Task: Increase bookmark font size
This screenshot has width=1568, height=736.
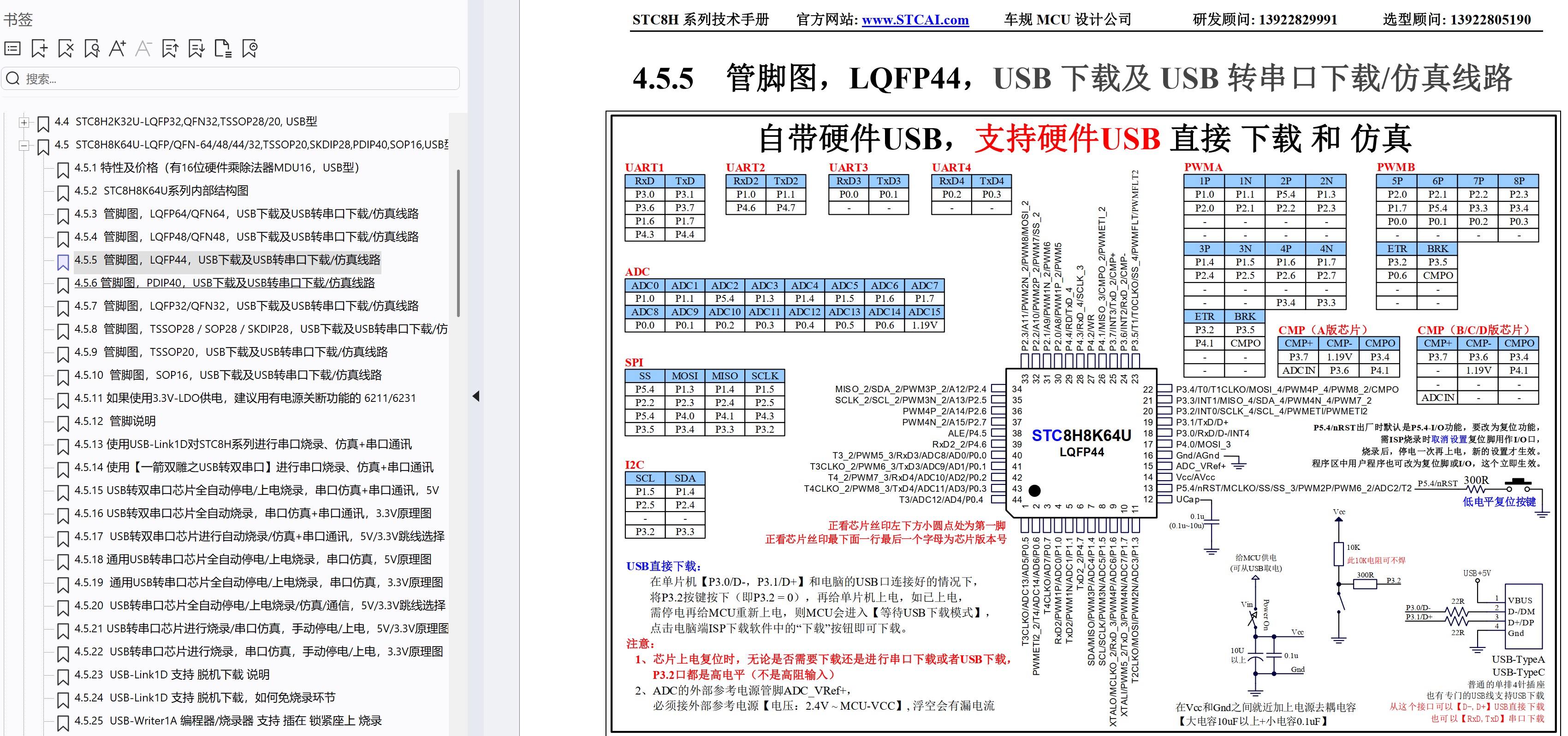Action: point(118,49)
